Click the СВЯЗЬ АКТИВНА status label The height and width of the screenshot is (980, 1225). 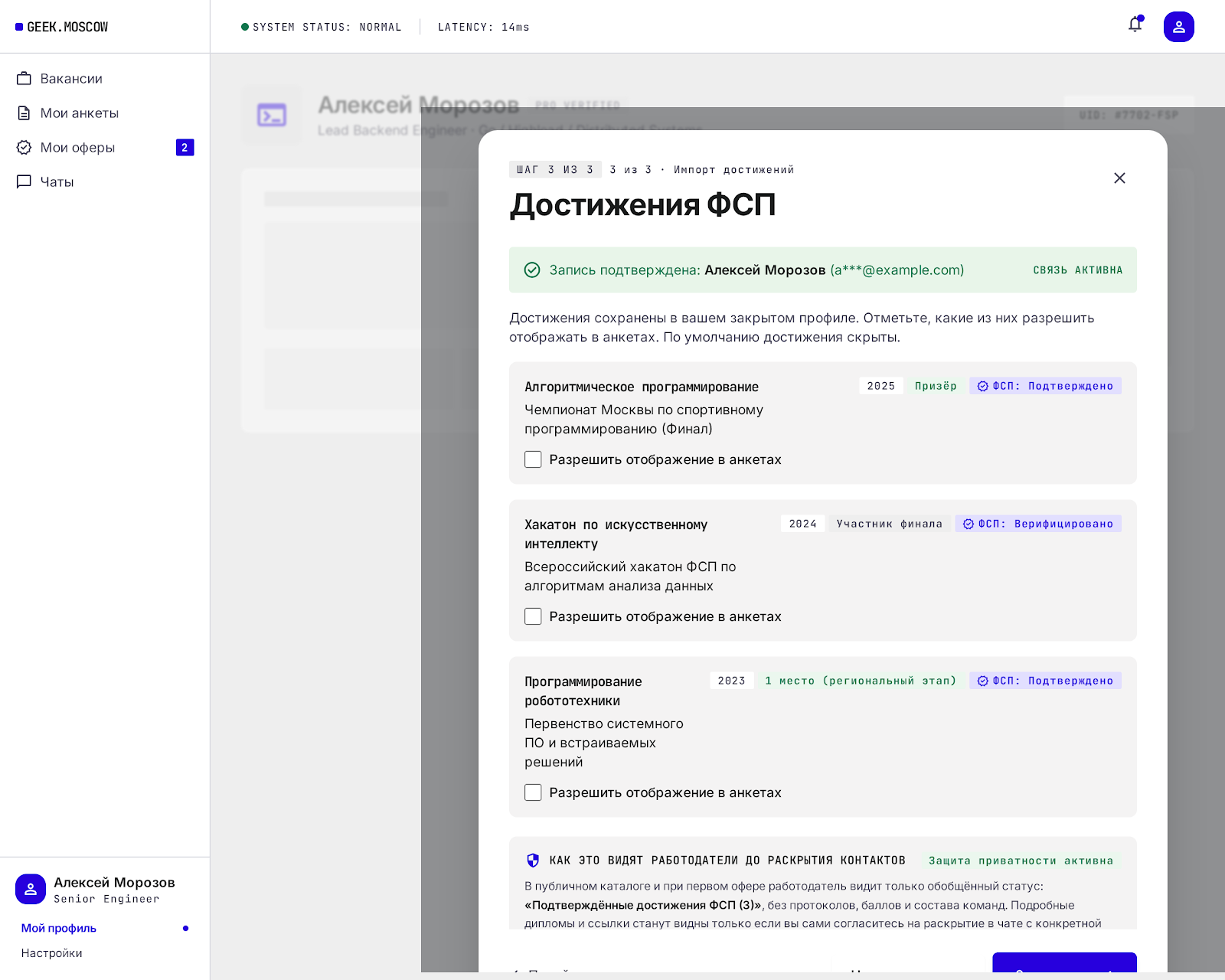pyautogui.click(x=1077, y=270)
